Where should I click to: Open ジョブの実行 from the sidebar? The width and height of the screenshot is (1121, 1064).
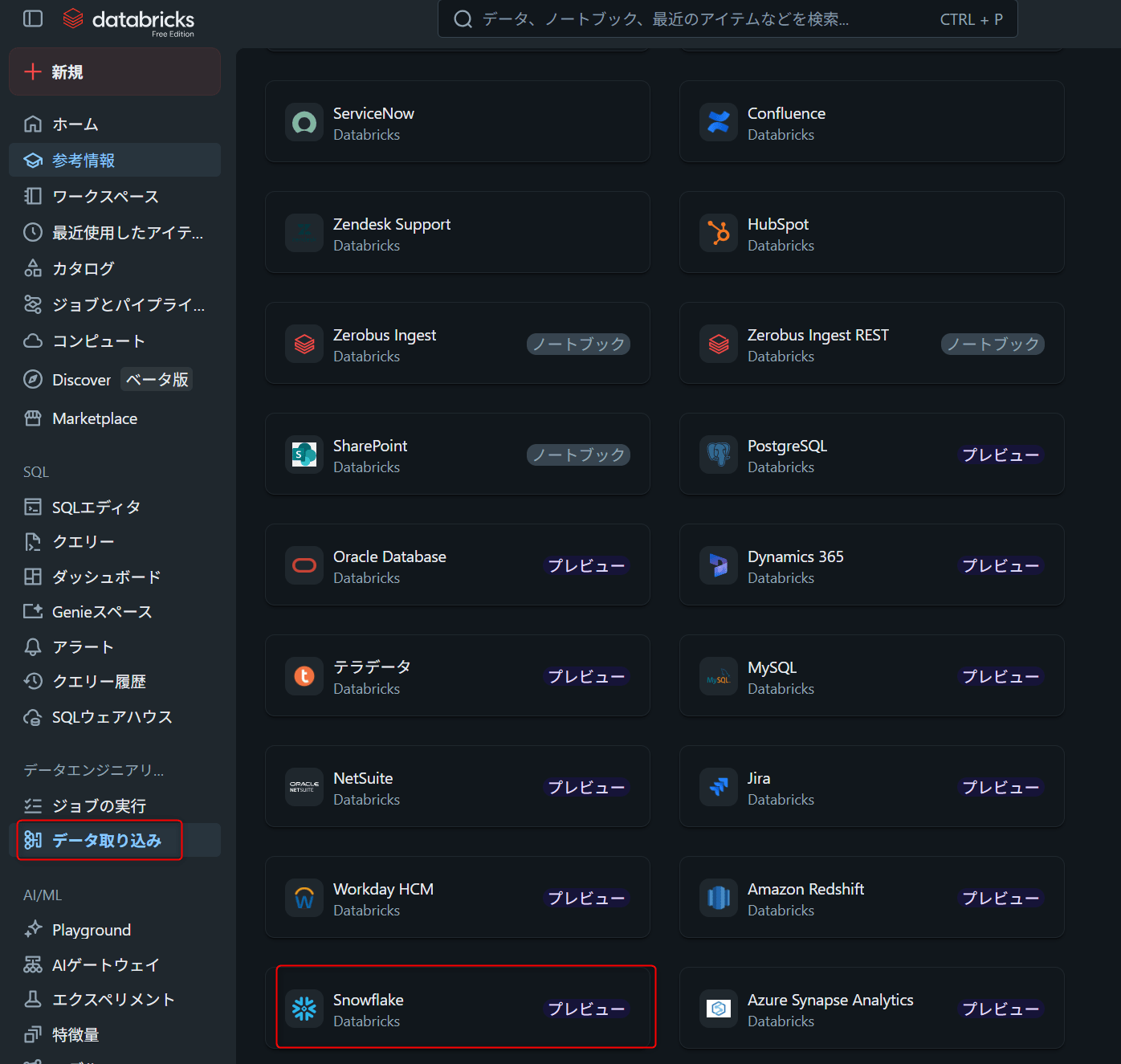(115, 805)
